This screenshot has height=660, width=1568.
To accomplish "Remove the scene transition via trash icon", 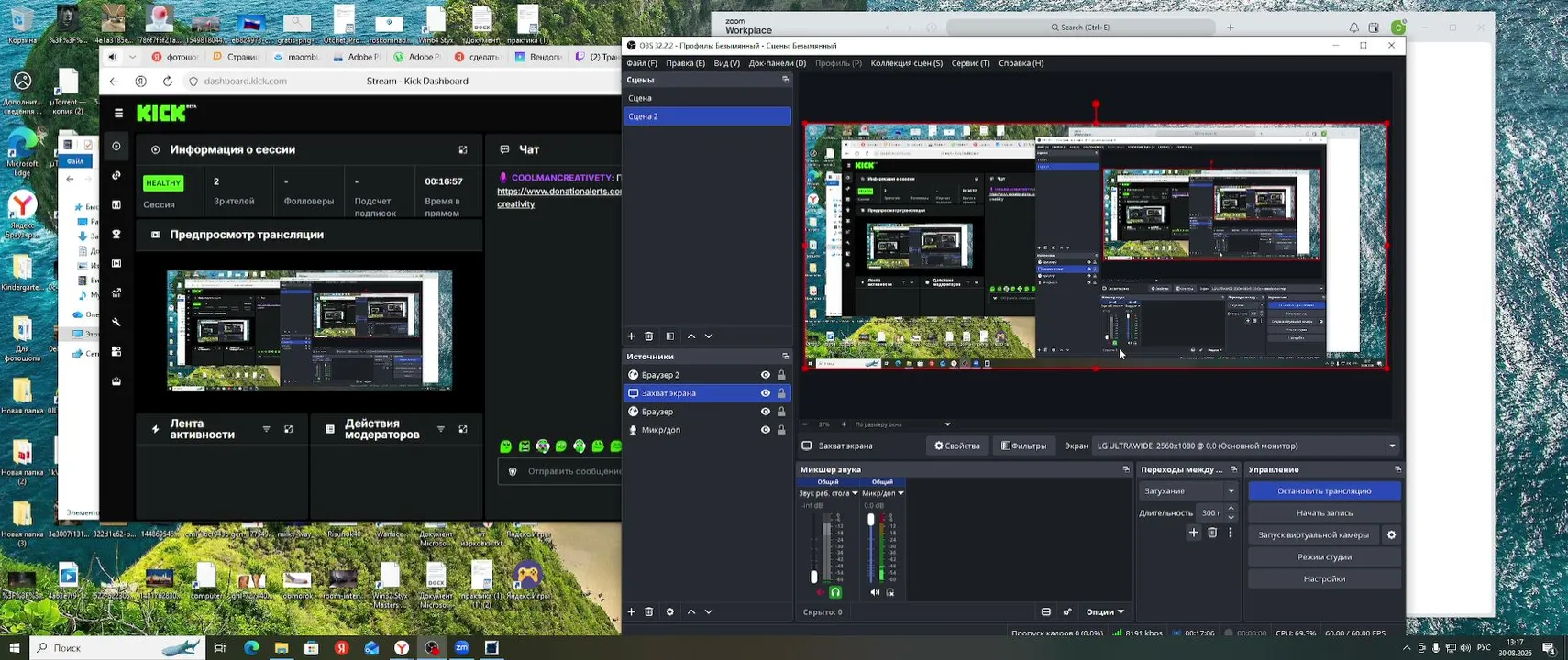I will click(1212, 533).
